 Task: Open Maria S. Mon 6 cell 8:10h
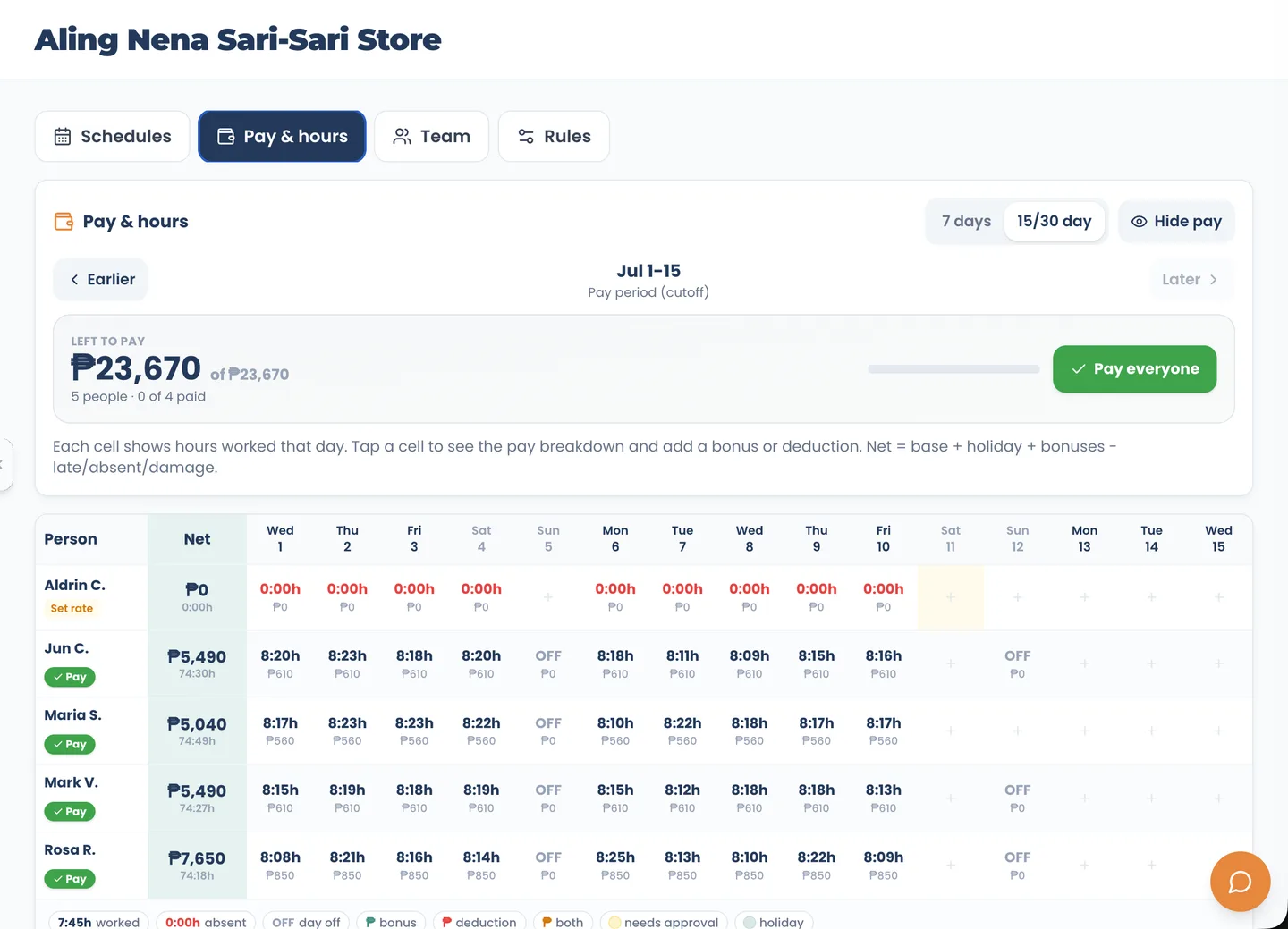coord(615,731)
